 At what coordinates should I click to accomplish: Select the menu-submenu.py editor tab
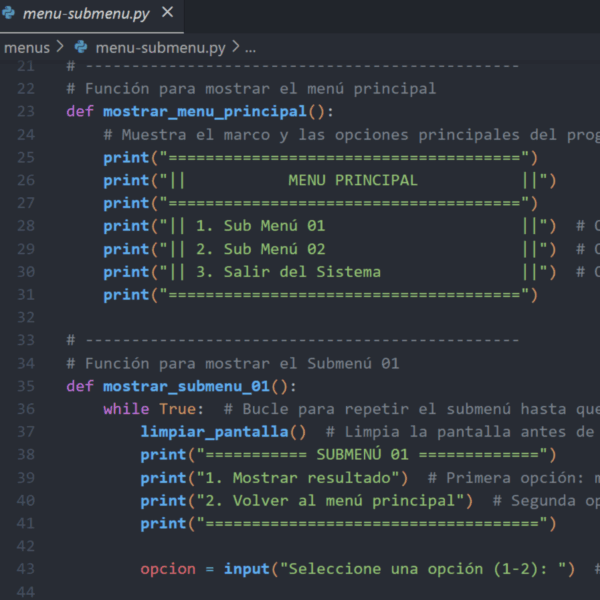[x=91, y=15]
